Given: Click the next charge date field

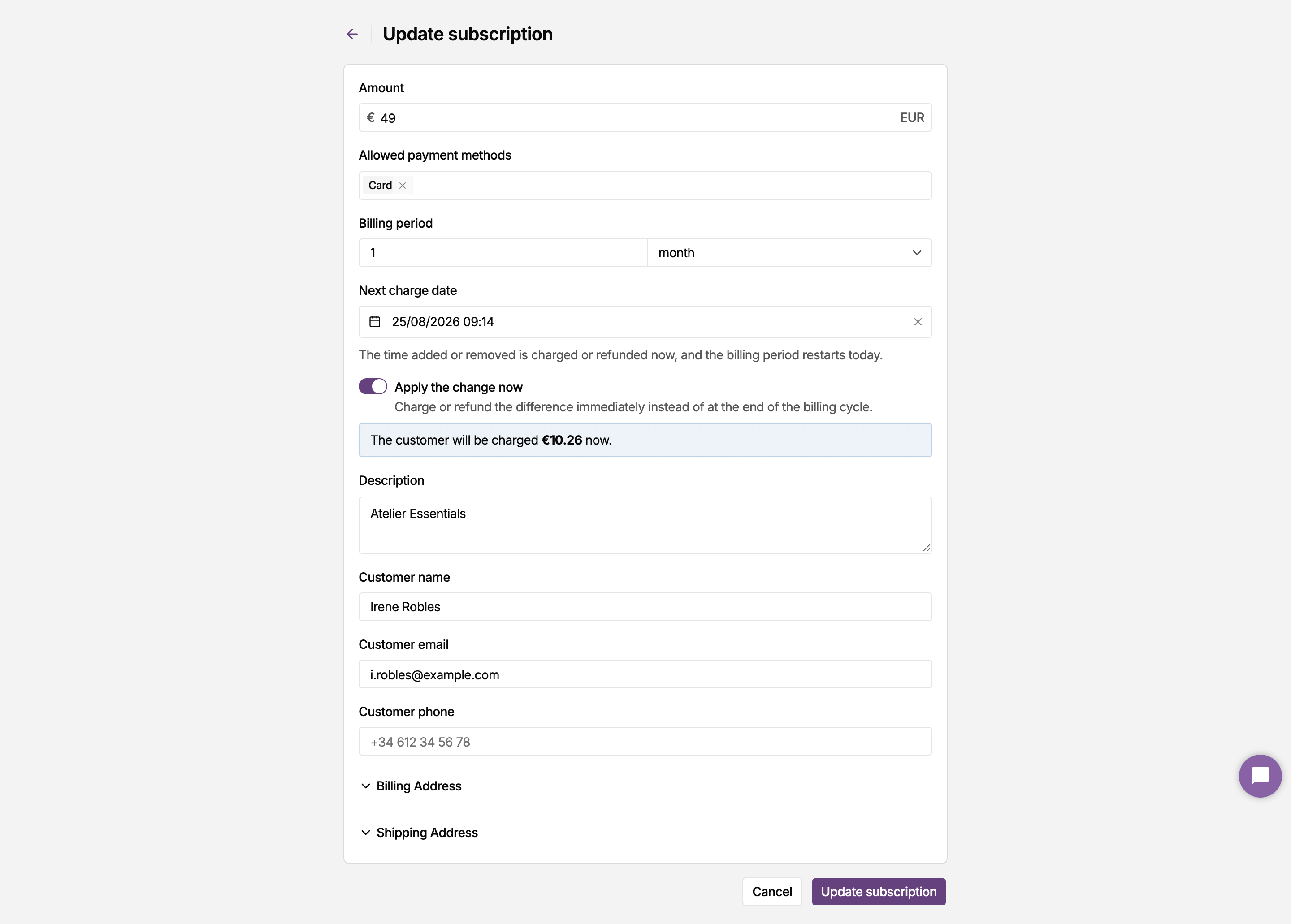Looking at the screenshot, I should tap(645, 321).
